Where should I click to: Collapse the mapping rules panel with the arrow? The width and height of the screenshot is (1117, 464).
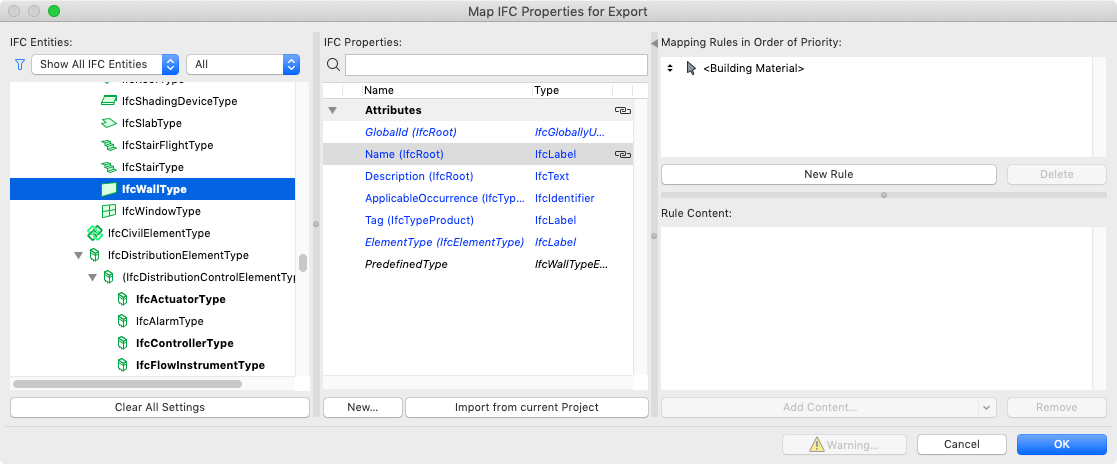[x=655, y=43]
